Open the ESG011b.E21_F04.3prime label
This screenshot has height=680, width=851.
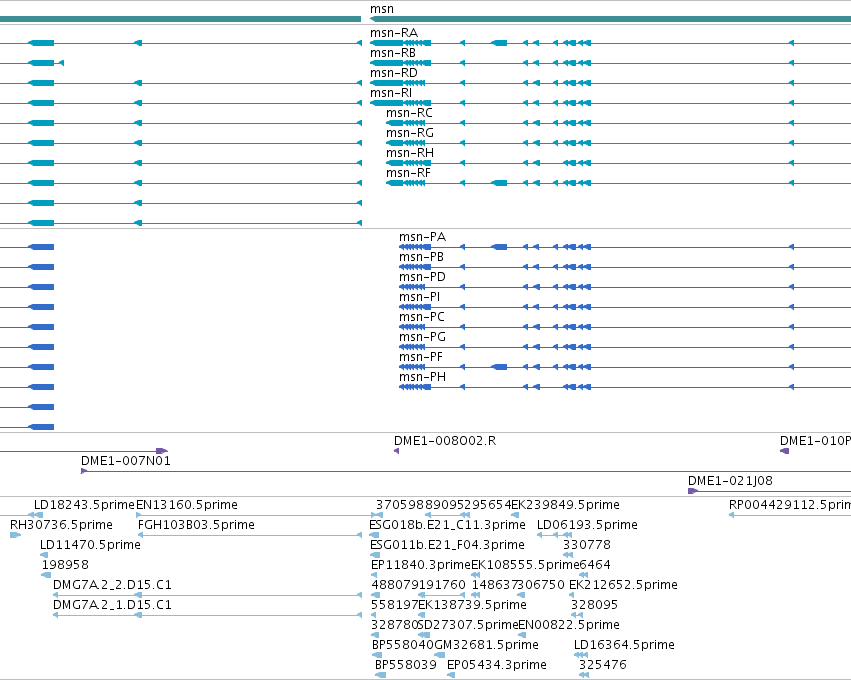click(447, 545)
